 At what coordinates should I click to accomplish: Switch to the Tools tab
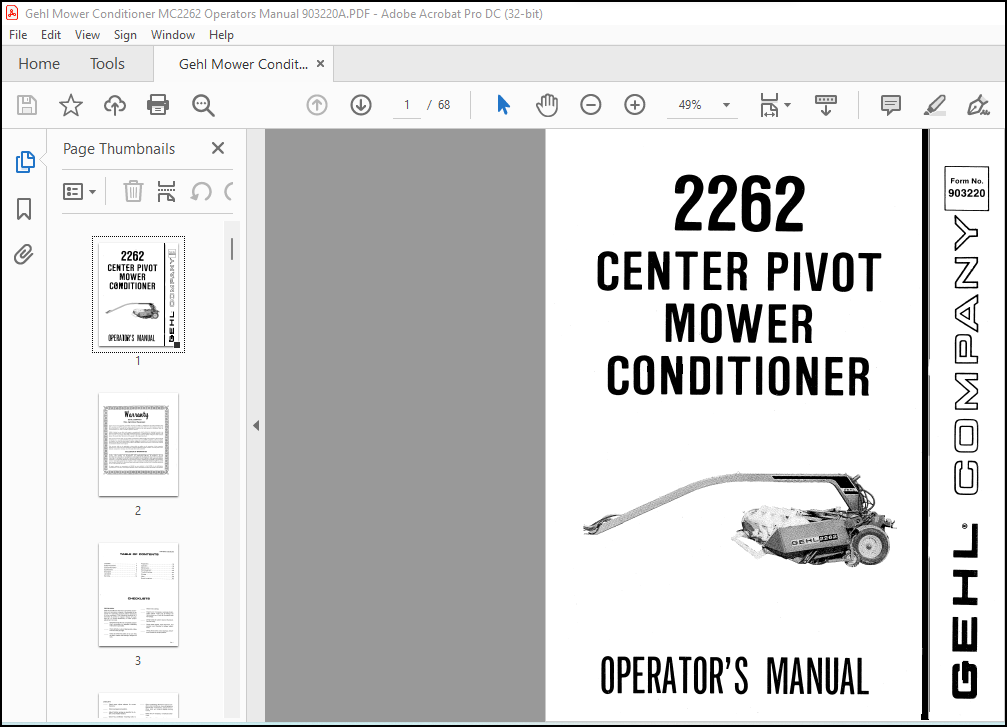pyautogui.click(x=107, y=64)
